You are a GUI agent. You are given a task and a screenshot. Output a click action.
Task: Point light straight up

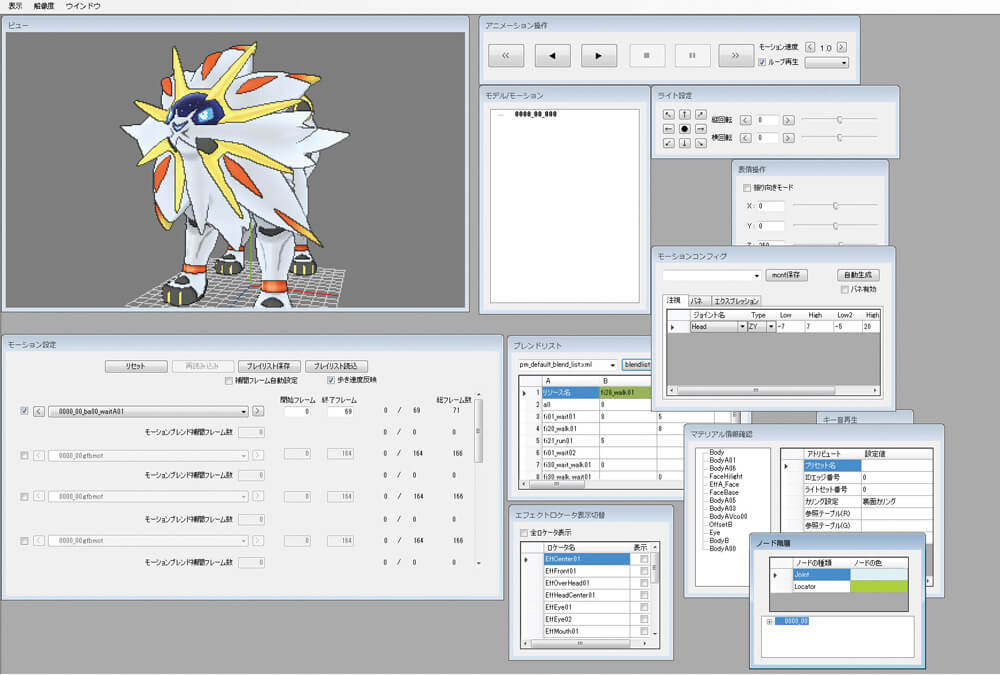(684, 114)
